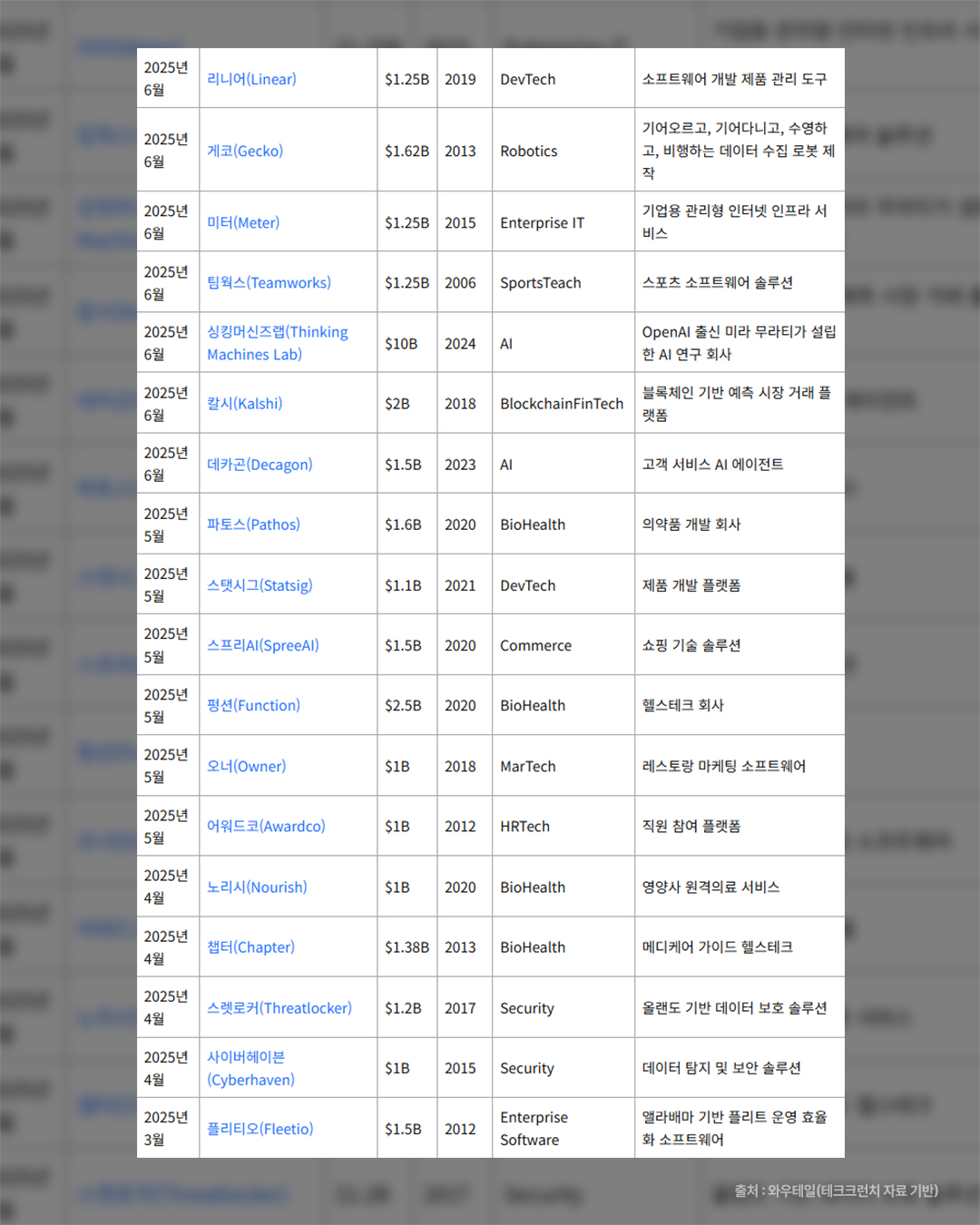Select the $1.38B valuation cell
980x1225 pixels.
coord(407,946)
